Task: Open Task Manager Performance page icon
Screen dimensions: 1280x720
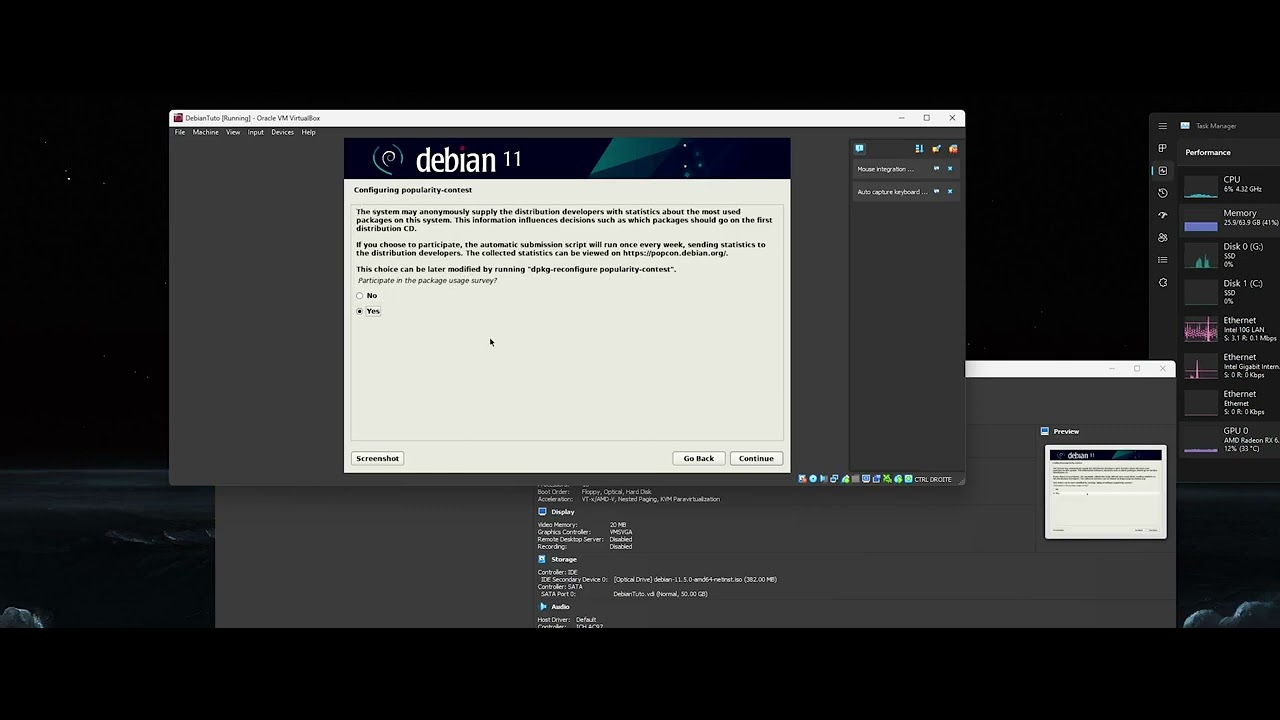Action: [x=1162, y=171]
